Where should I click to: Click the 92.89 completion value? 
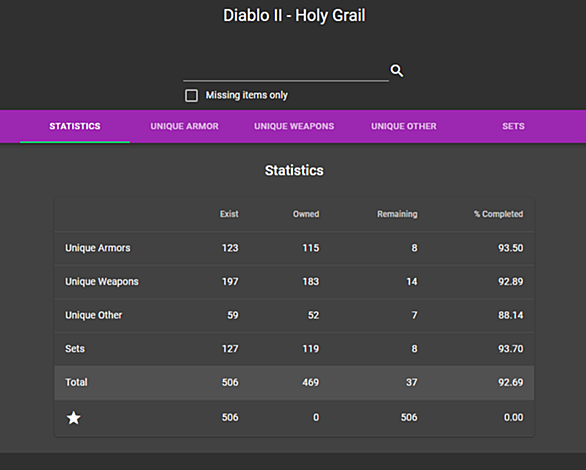511,282
